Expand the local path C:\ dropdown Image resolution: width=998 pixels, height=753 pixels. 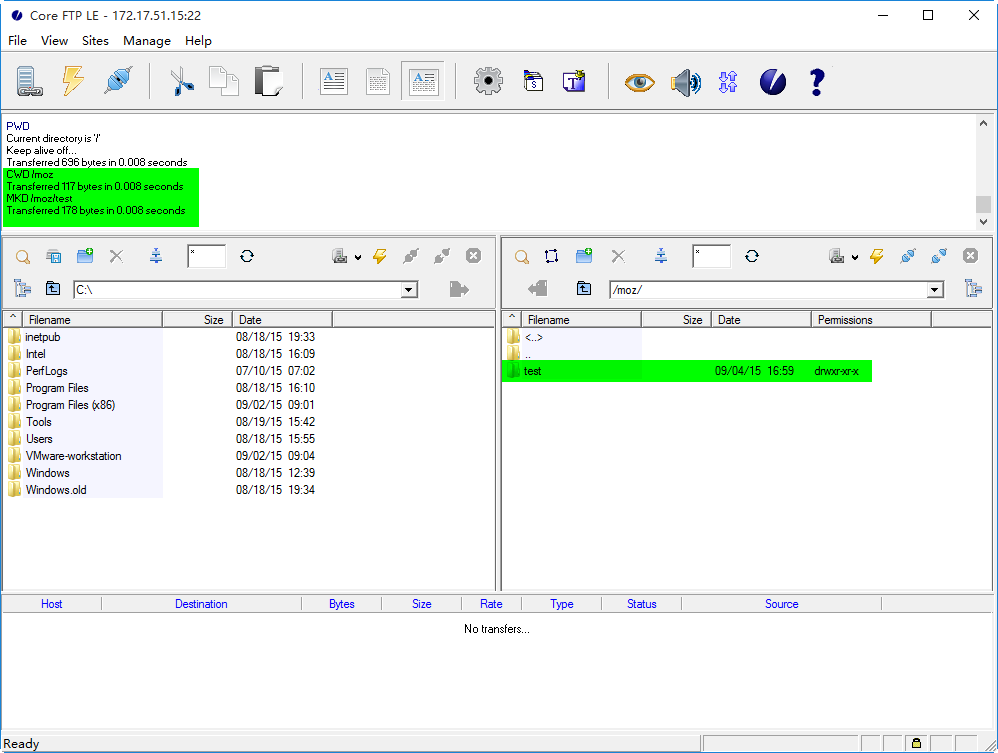[408, 290]
